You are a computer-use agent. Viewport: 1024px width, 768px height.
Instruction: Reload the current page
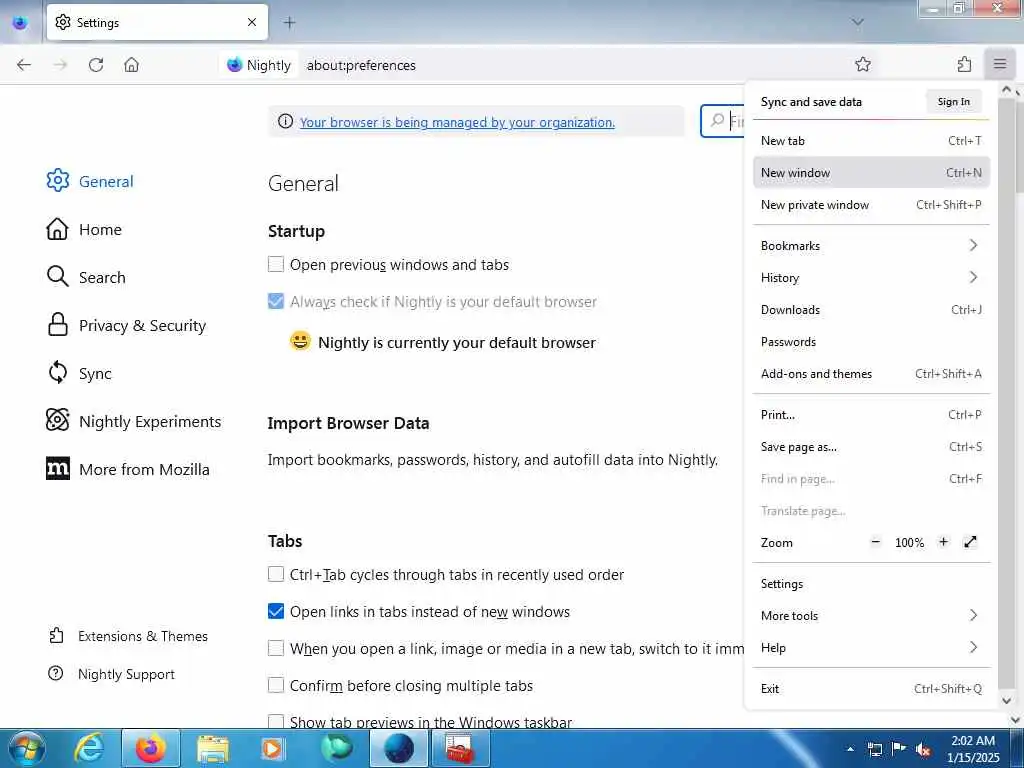click(96, 65)
